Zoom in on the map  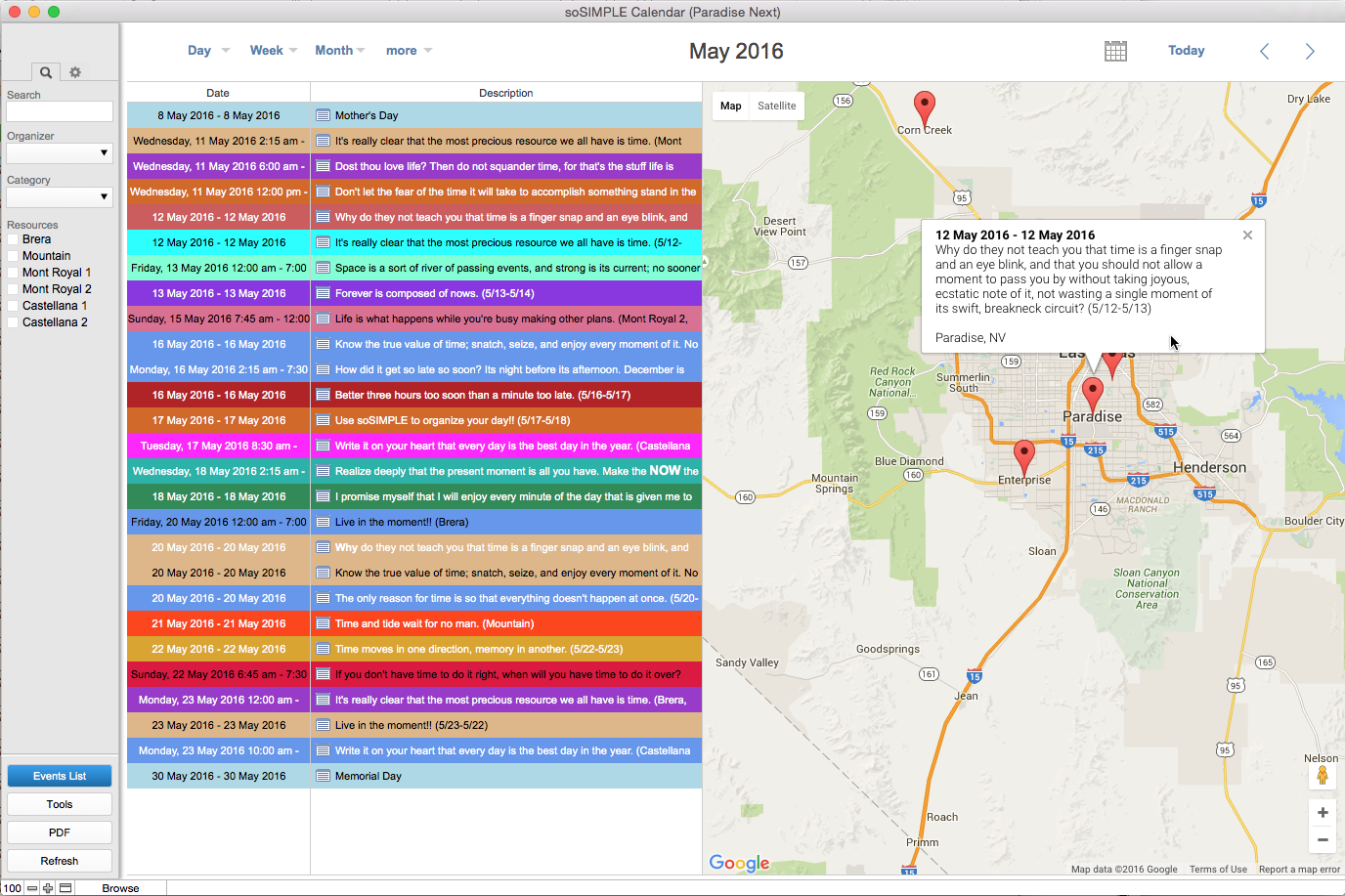1323,813
